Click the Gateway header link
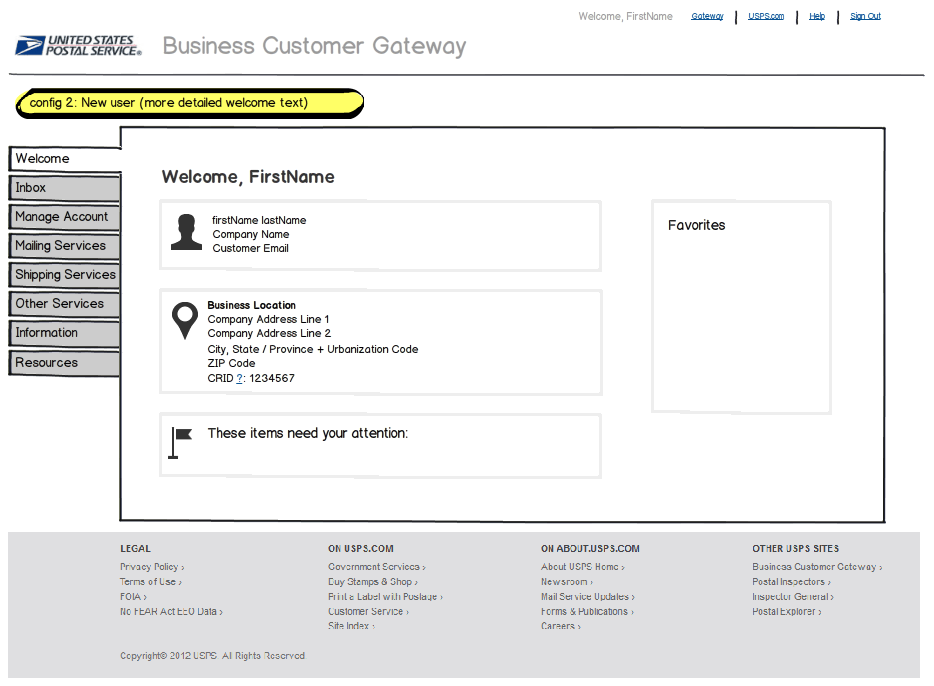Screen dimensions: 934x686 707,16
